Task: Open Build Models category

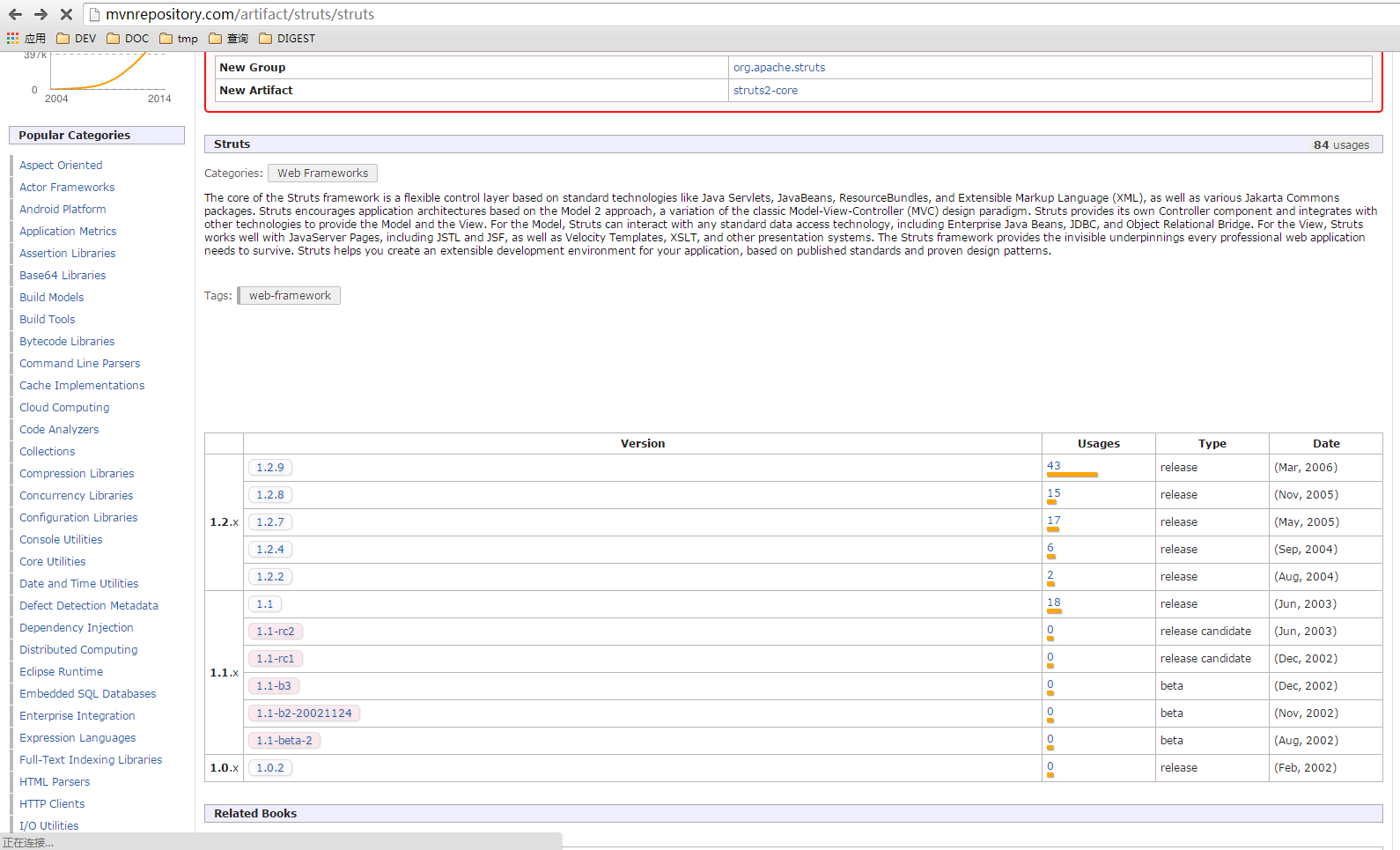Action: point(52,298)
